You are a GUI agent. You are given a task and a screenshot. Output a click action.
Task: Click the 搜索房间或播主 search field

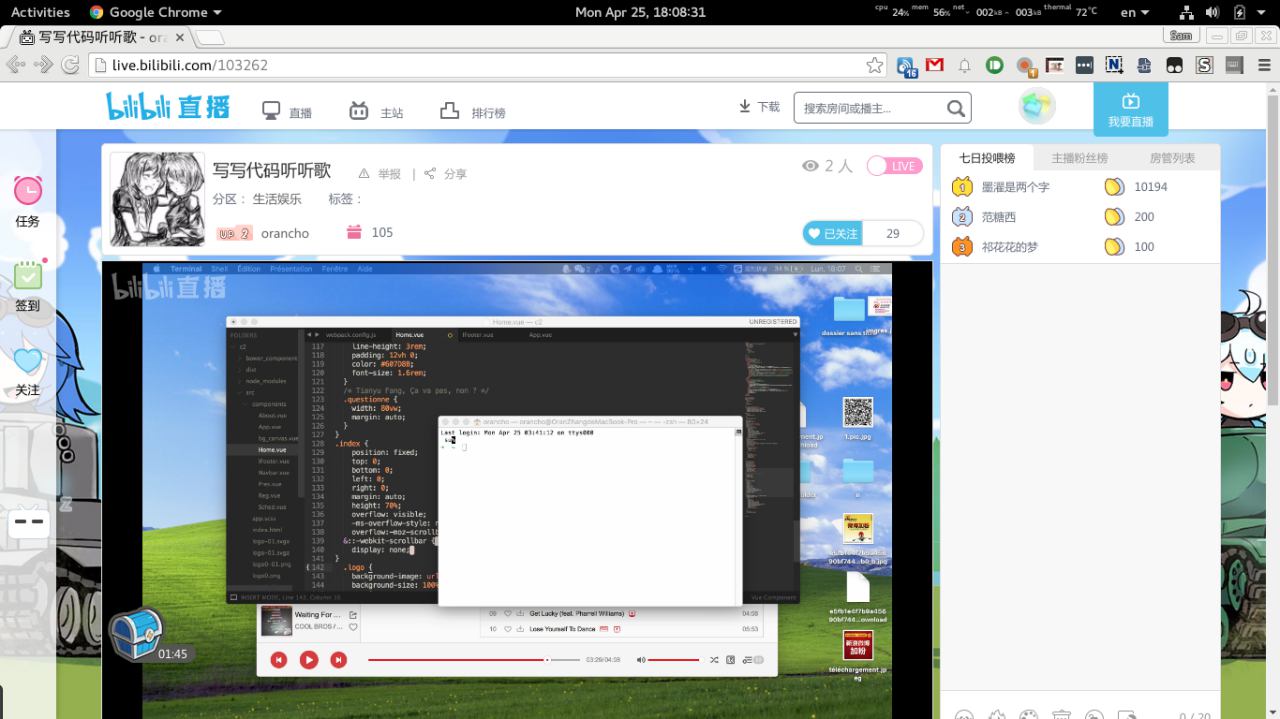[868, 109]
